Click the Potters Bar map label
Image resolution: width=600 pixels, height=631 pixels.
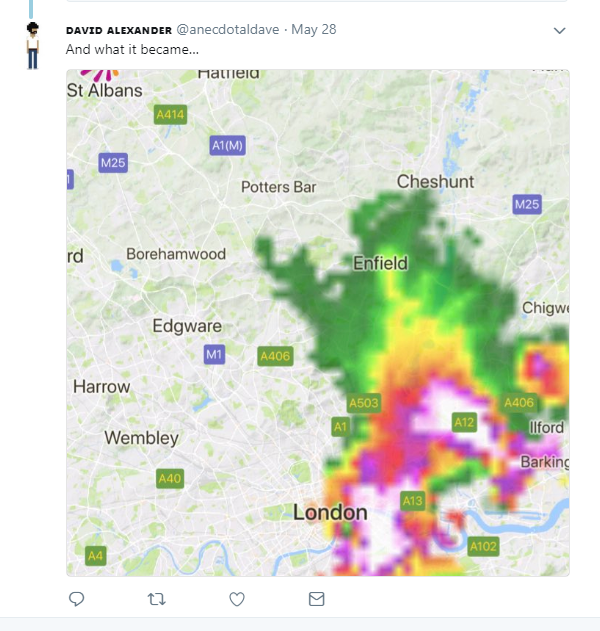(278, 187)
